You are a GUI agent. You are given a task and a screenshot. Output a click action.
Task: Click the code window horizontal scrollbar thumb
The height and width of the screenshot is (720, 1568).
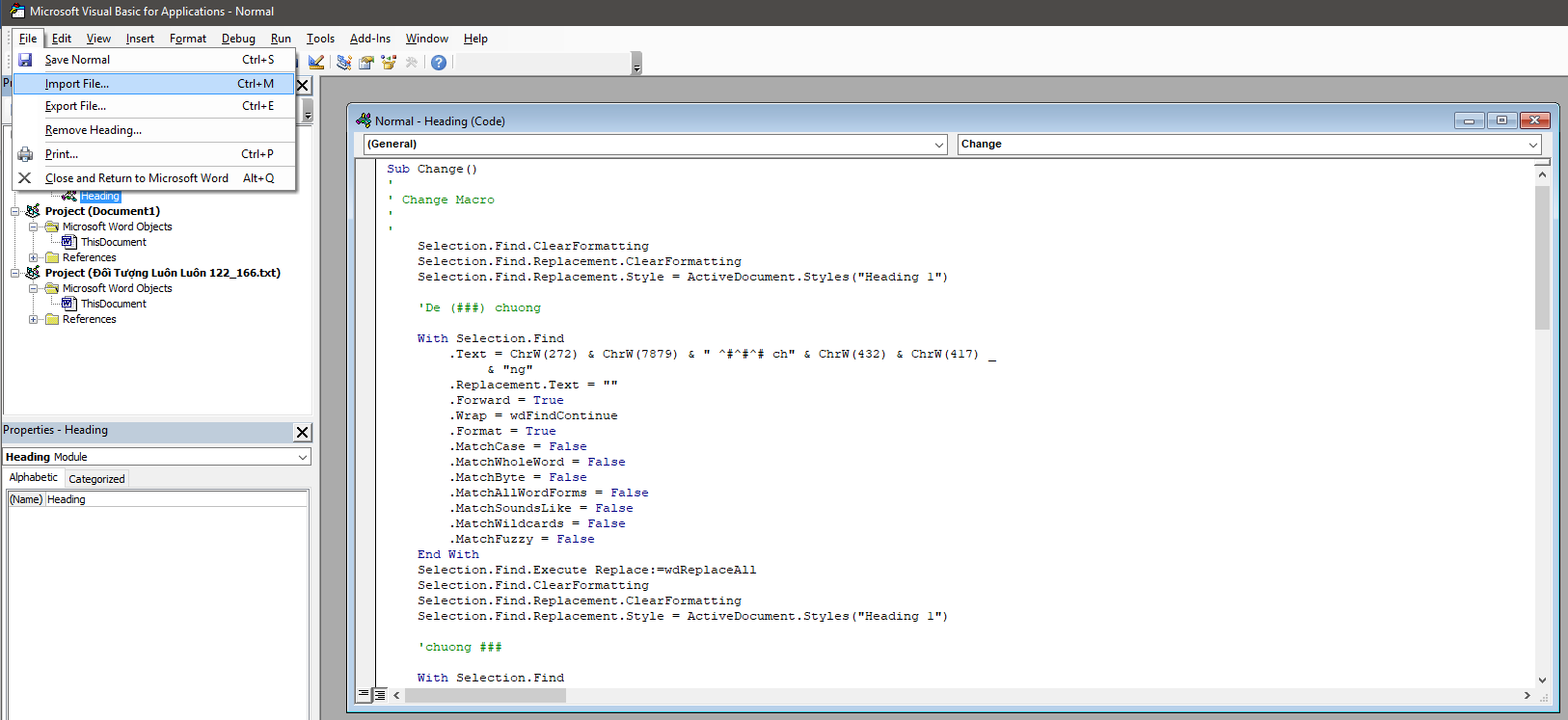[485, 695]
